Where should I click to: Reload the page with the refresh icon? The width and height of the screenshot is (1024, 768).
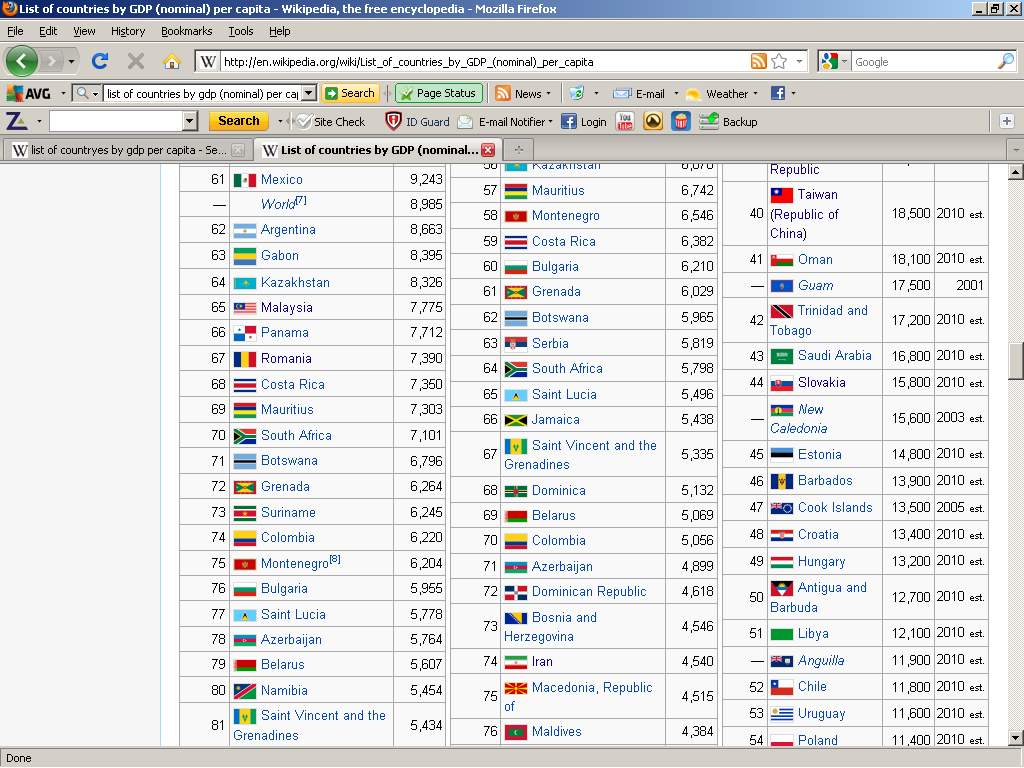tap(100, 61)
